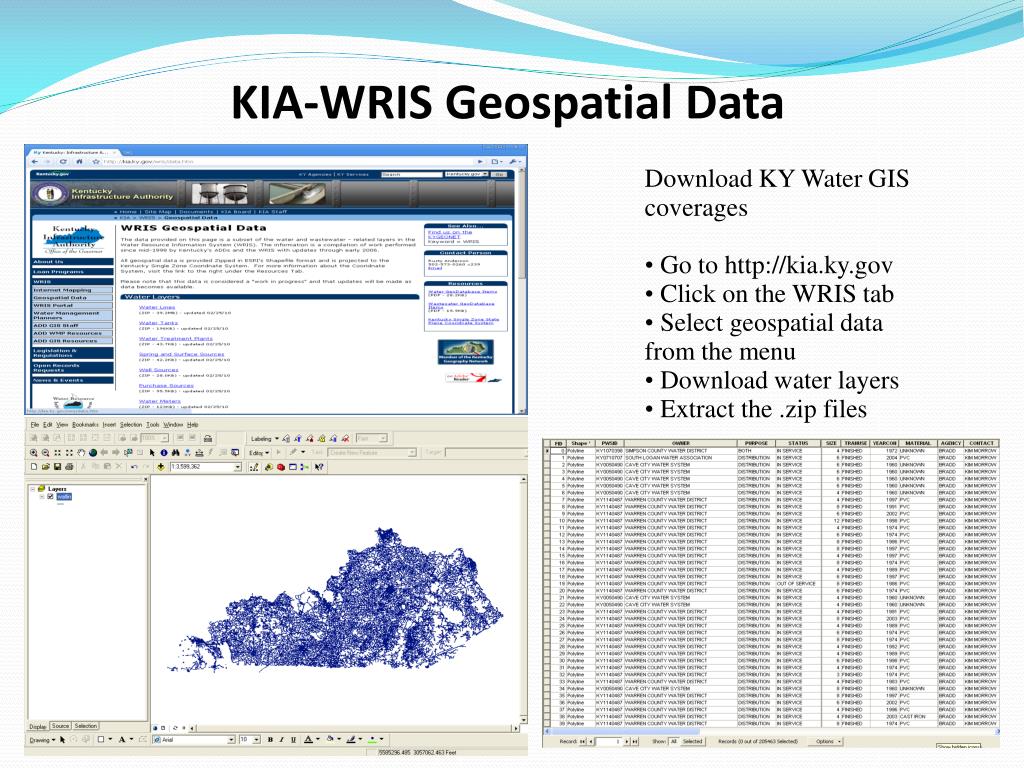Viewport: 1024px width, 768px height.
Task: Open the Drawing dropdown menu
Action: tap(42, 740)
